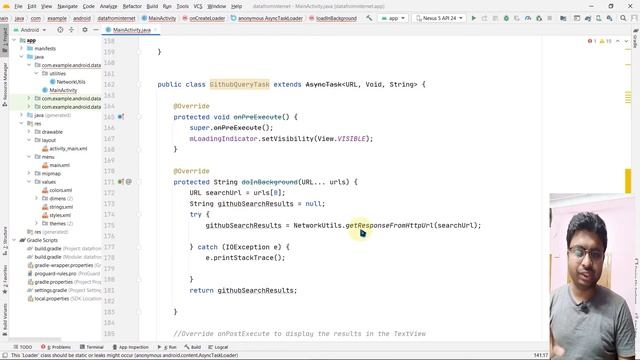Open the Navigate menu
640x360 pixels.
click(x=67, y=6)
